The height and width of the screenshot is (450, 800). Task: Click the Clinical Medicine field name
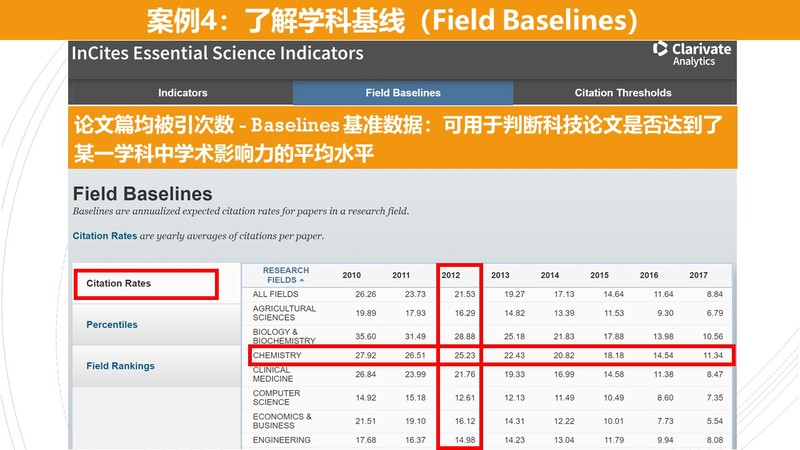[272, 376]
